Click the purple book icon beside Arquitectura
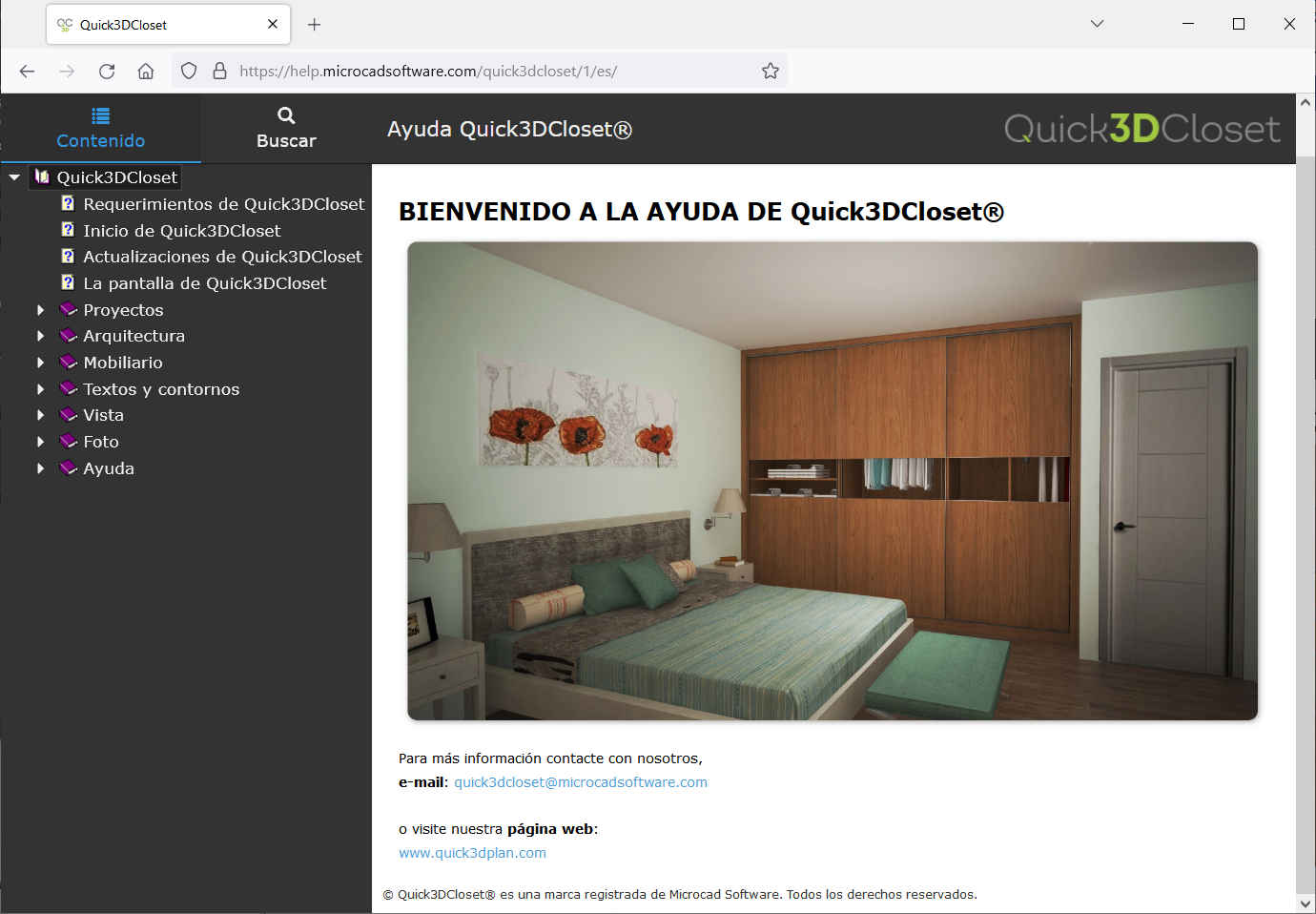Image resolution: width=1316 pixels, height=914 pixels. coord(69,335)
